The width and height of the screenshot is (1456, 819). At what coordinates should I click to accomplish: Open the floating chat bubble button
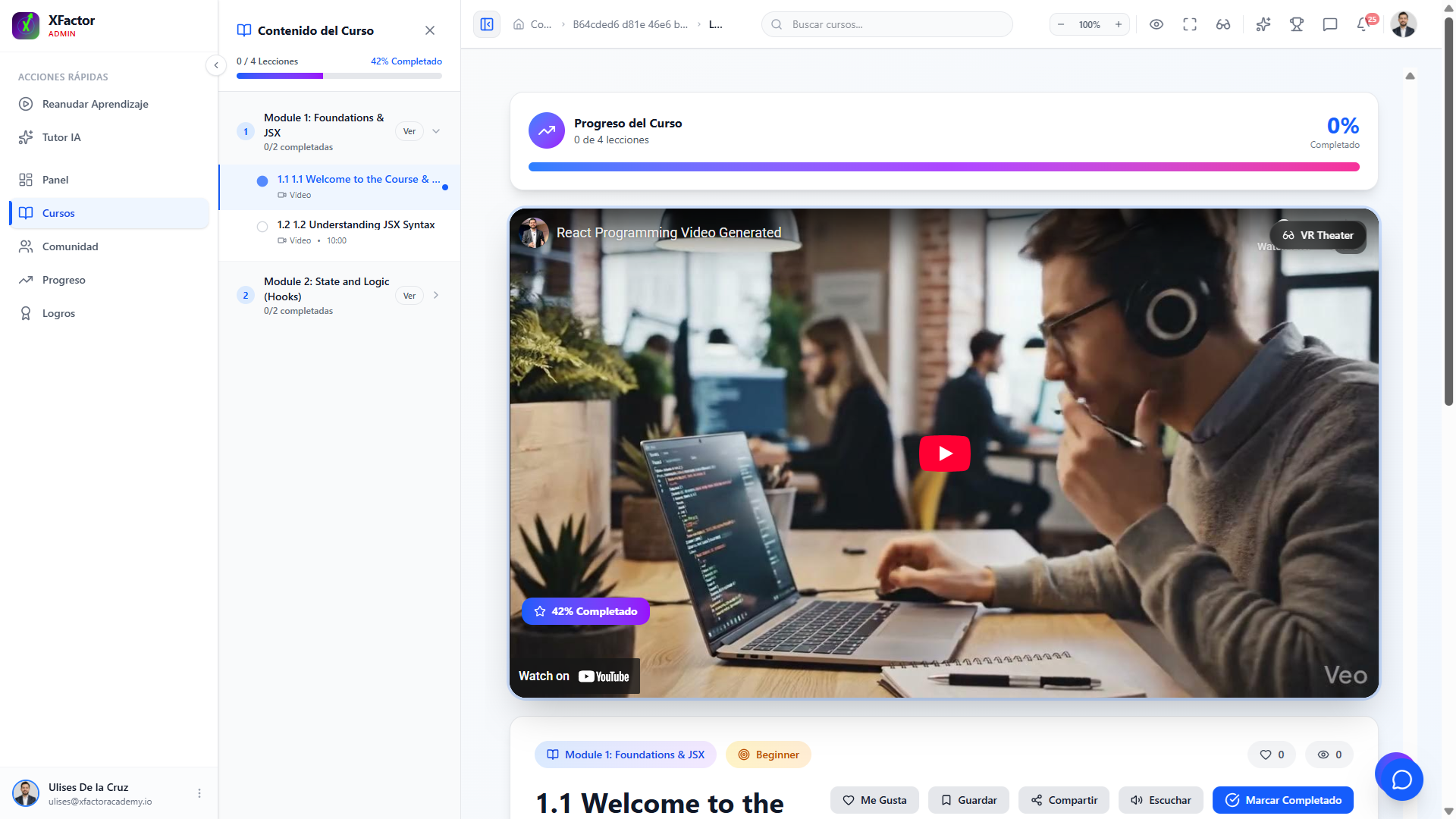click(x=1401, y=779)
